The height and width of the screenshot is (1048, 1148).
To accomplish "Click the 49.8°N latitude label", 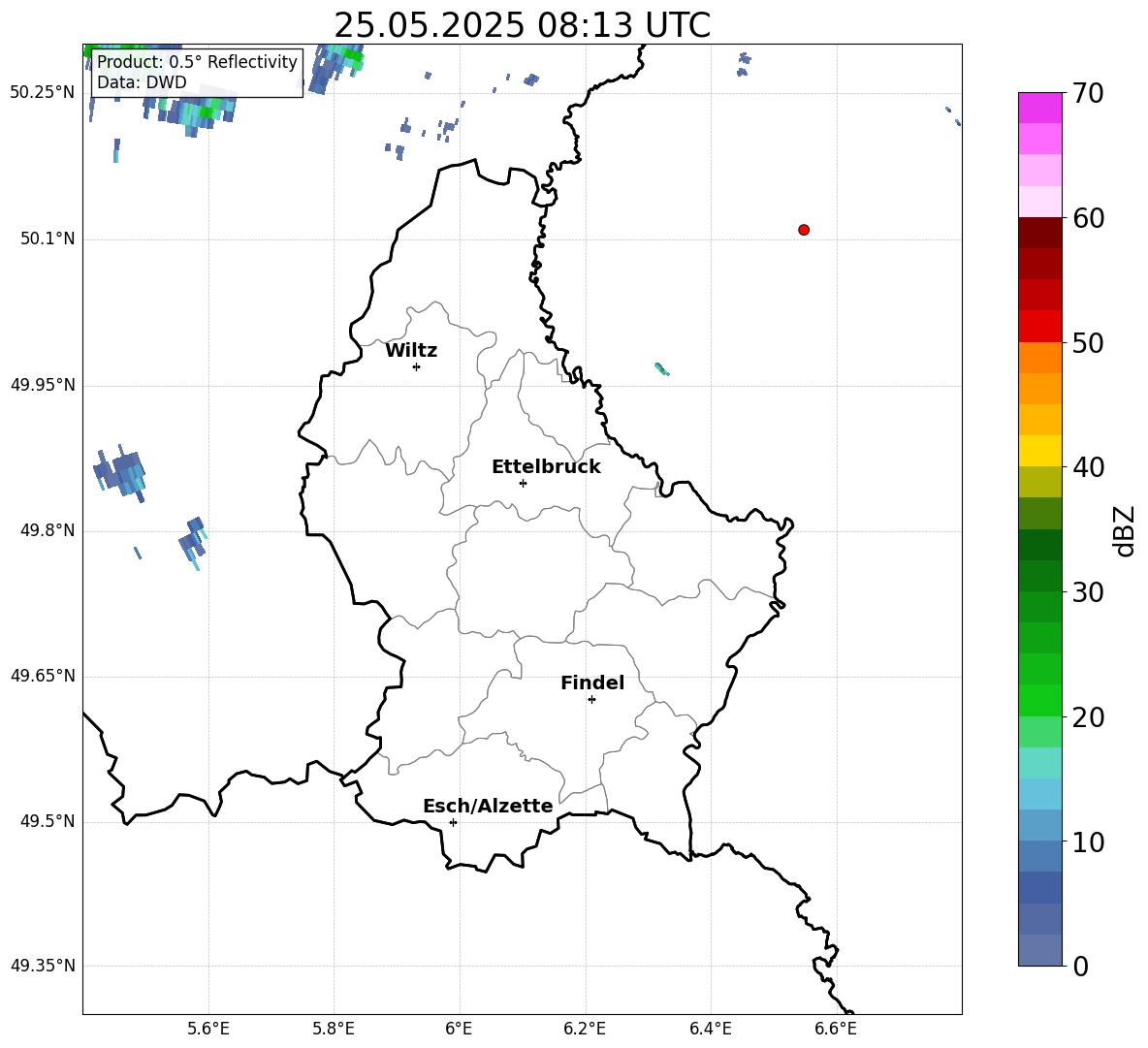I will pos(48,530).
